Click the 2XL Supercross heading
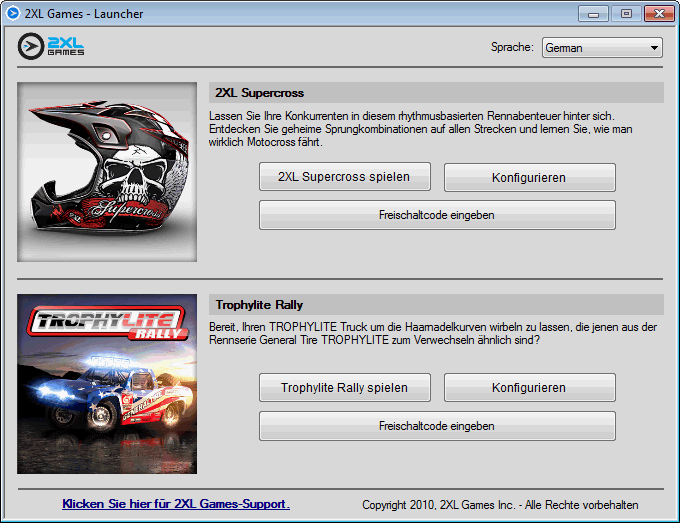The image size is (680, 523). 259,93
